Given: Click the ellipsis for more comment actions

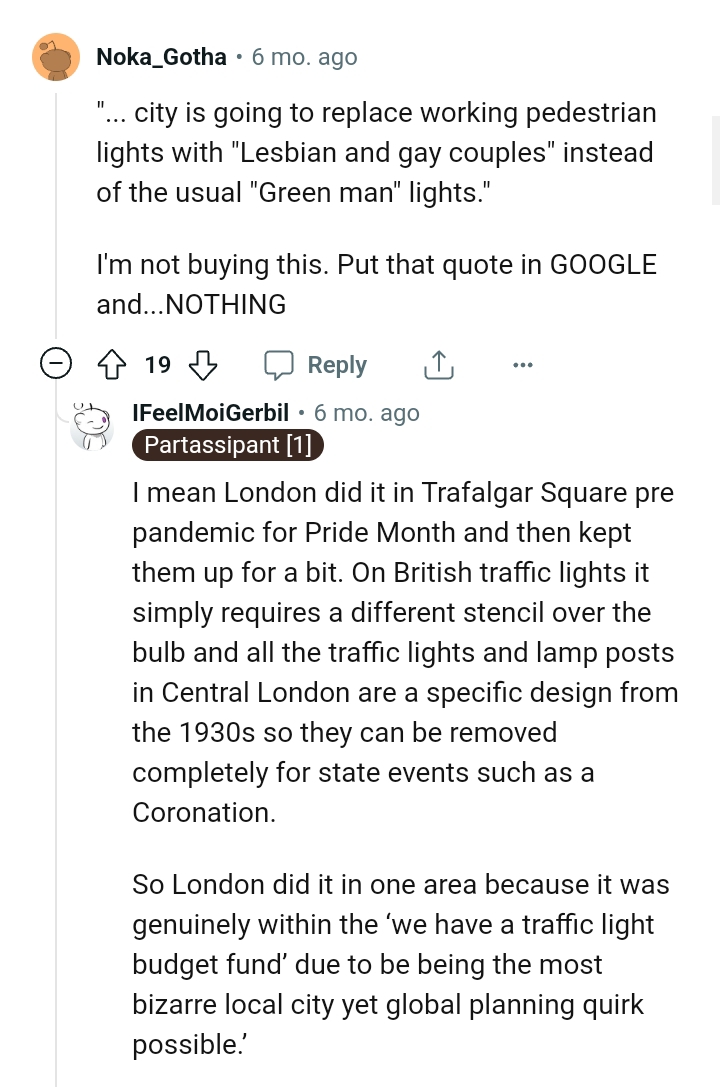Looking at the screenshot, I should [522, 364].
